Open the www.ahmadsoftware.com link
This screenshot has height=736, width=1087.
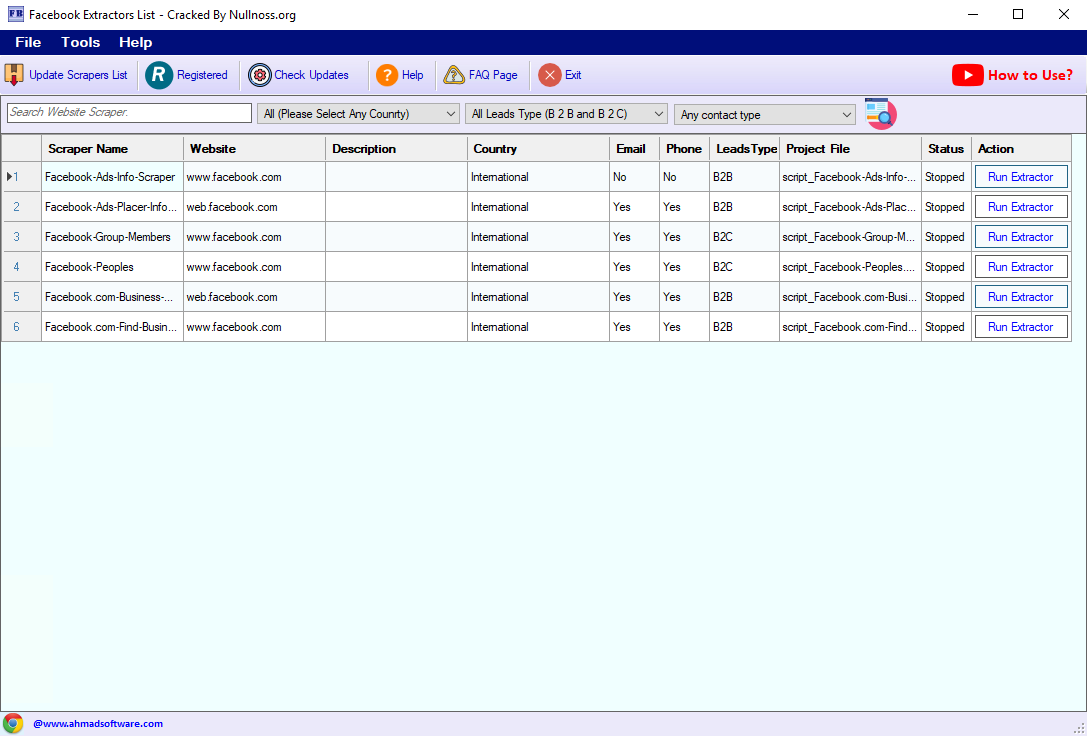click(x=98, y=724)
